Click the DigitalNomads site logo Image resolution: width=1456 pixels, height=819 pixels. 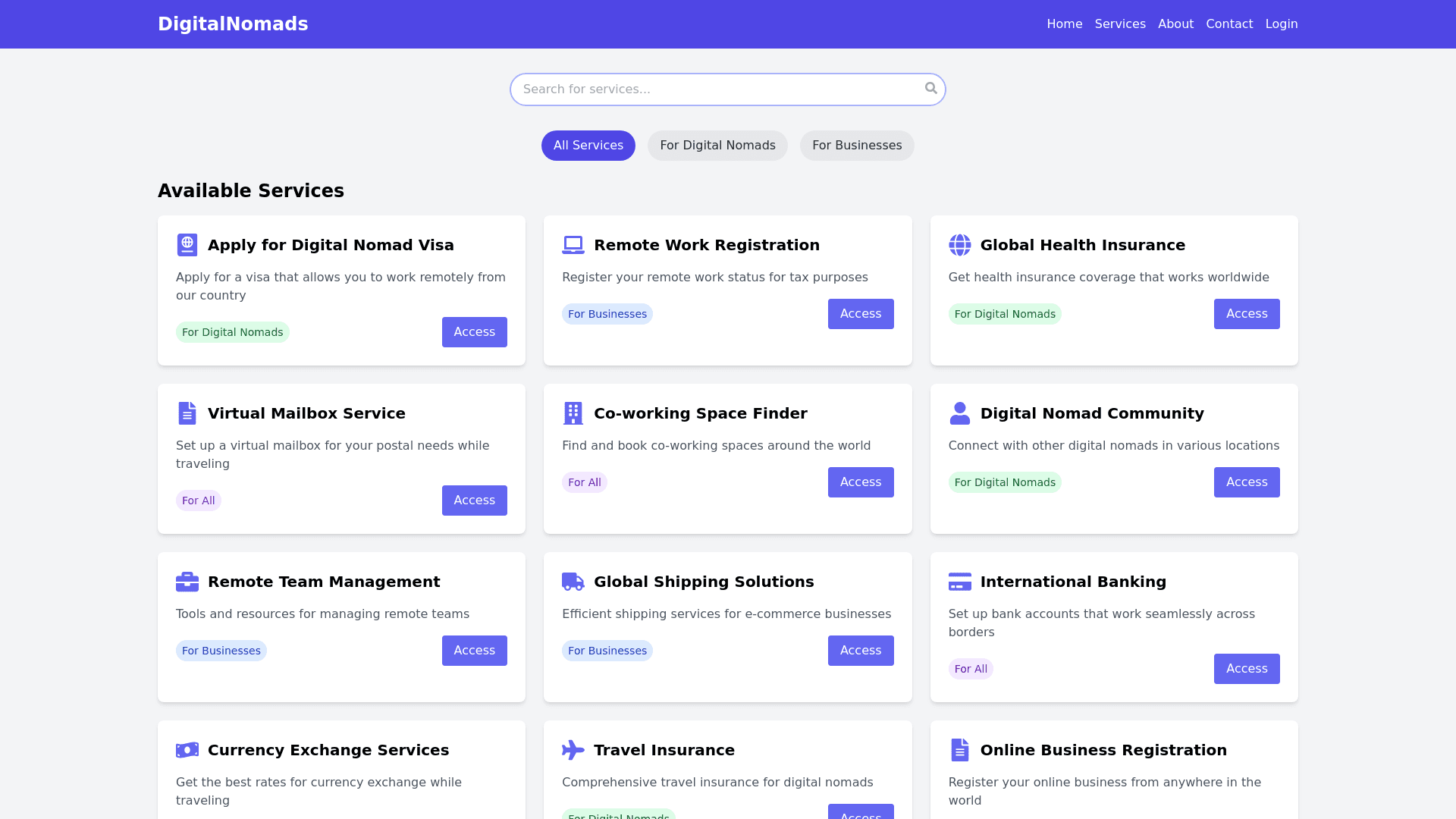pyautogui.click(x=233, y=24)
